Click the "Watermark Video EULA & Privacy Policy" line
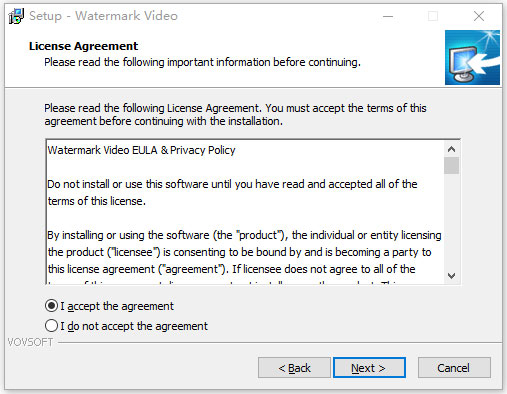This screenshot has height=394, width=507. click(141, 150)
